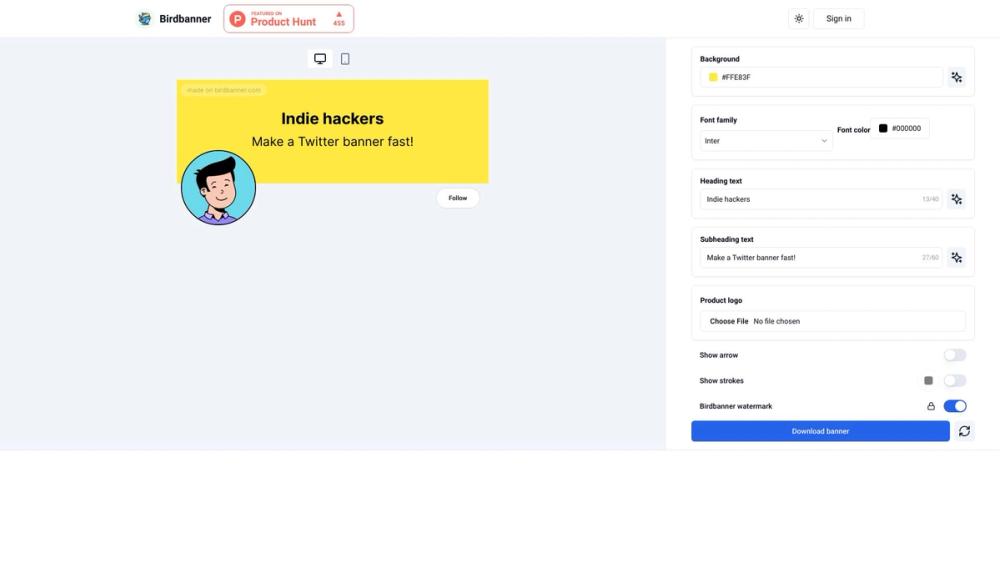Click the Birdbanner brand name
Image resolution: width=1000 pixels, height=563 pixels.
click(x=185, y=19)
